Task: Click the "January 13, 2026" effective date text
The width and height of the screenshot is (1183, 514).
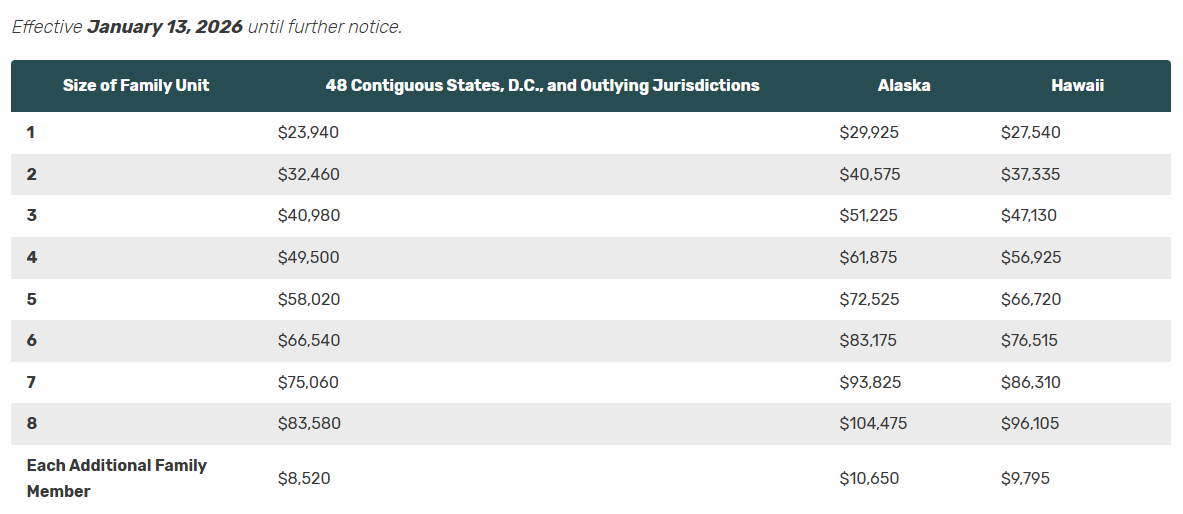Action: point(165,27)
